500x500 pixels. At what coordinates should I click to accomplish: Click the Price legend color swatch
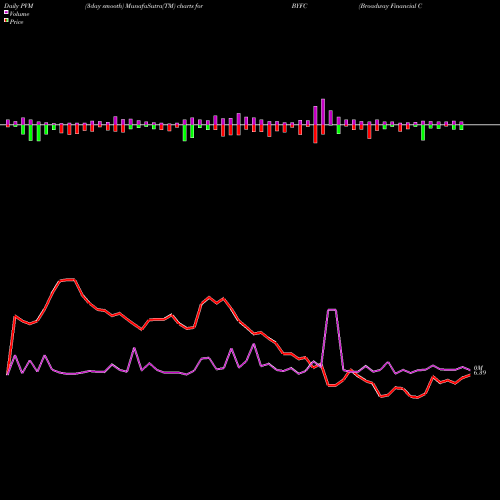[x=6, y=21]
